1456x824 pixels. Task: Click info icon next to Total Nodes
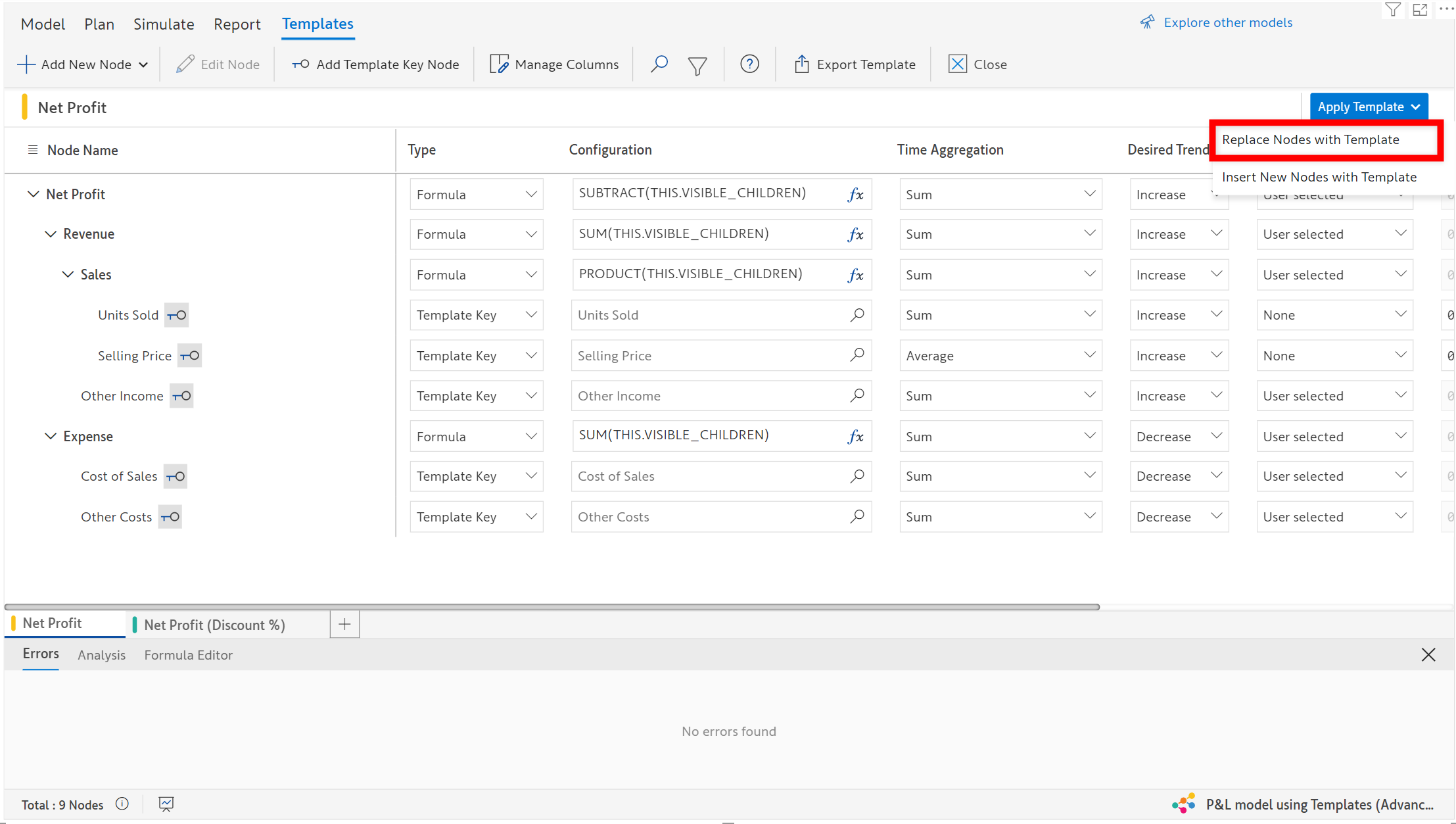122,804
